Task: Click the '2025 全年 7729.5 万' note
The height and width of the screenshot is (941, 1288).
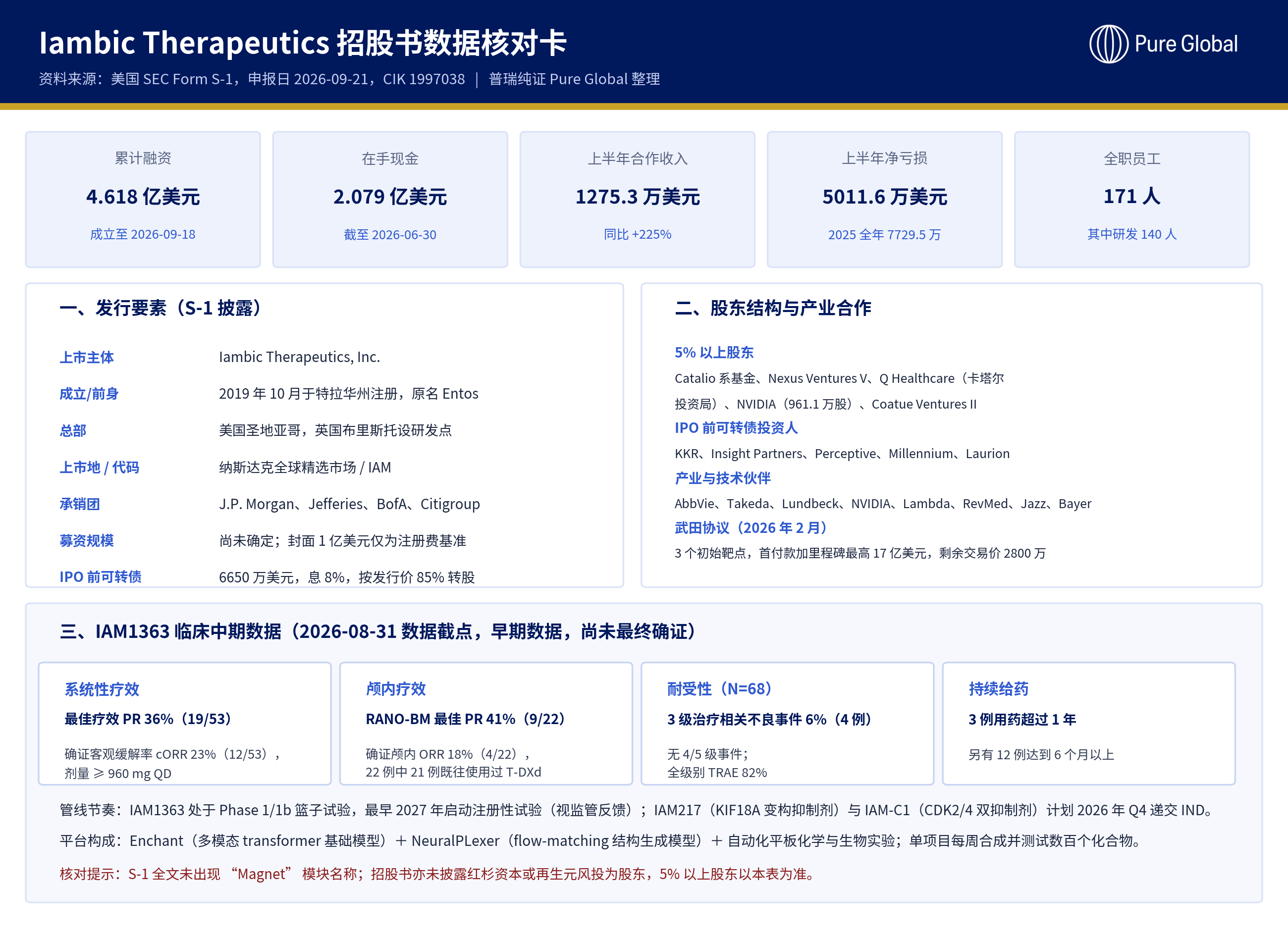Action: pyautogui.click(x=885, y=234)
